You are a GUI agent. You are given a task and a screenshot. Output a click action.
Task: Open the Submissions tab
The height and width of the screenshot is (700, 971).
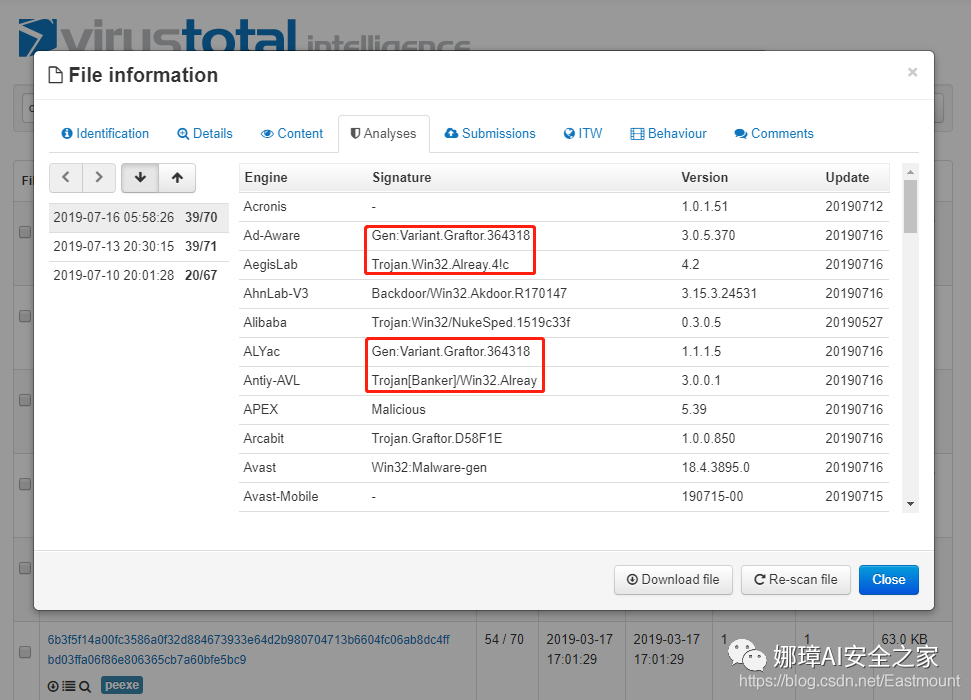tap(490, 134)
